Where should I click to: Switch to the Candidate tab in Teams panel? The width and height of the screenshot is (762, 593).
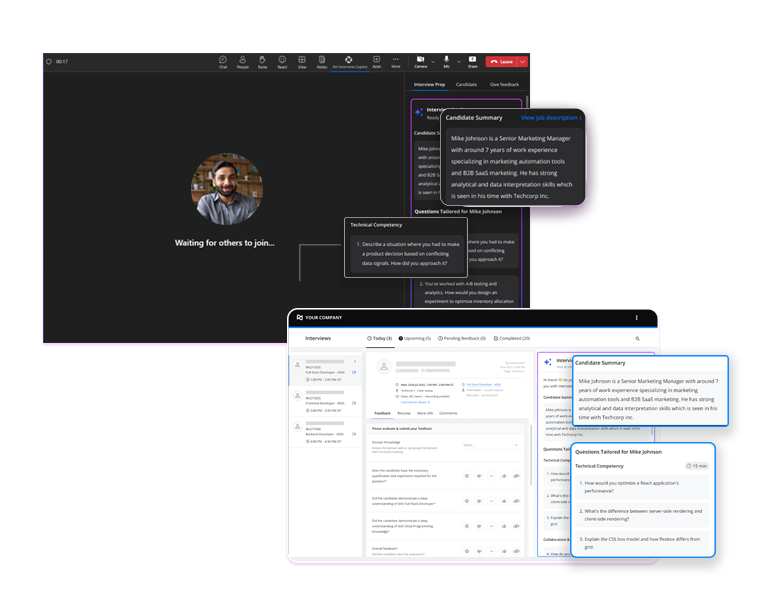coord(466,85)
